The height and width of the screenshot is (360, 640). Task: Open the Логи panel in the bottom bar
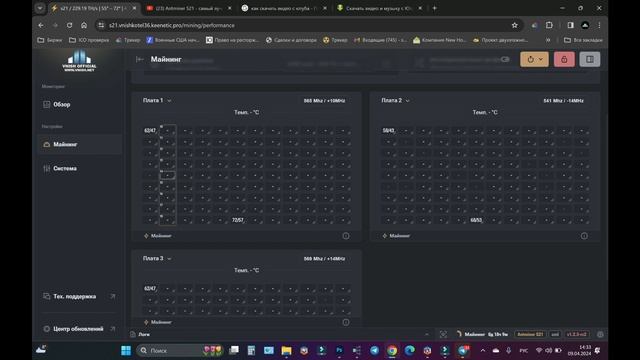point(140,334)
